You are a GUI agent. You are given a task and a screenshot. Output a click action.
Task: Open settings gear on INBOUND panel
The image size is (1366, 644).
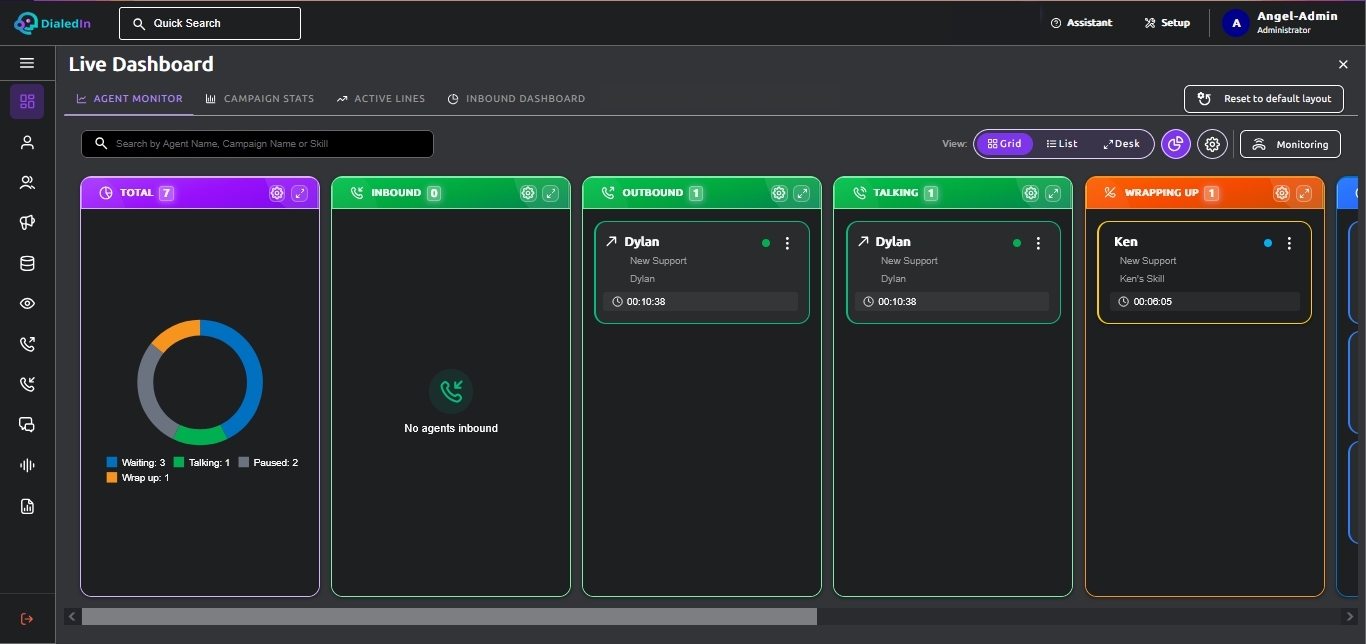coord(528,193)
